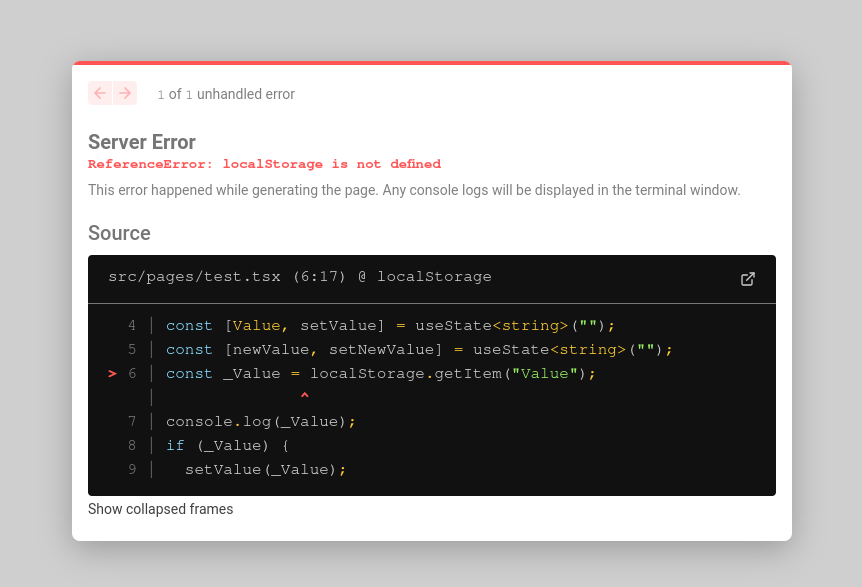Screen dimensions: 862x587
Task: Click the console.log(_Value) code line
Action: coord(260,422)
